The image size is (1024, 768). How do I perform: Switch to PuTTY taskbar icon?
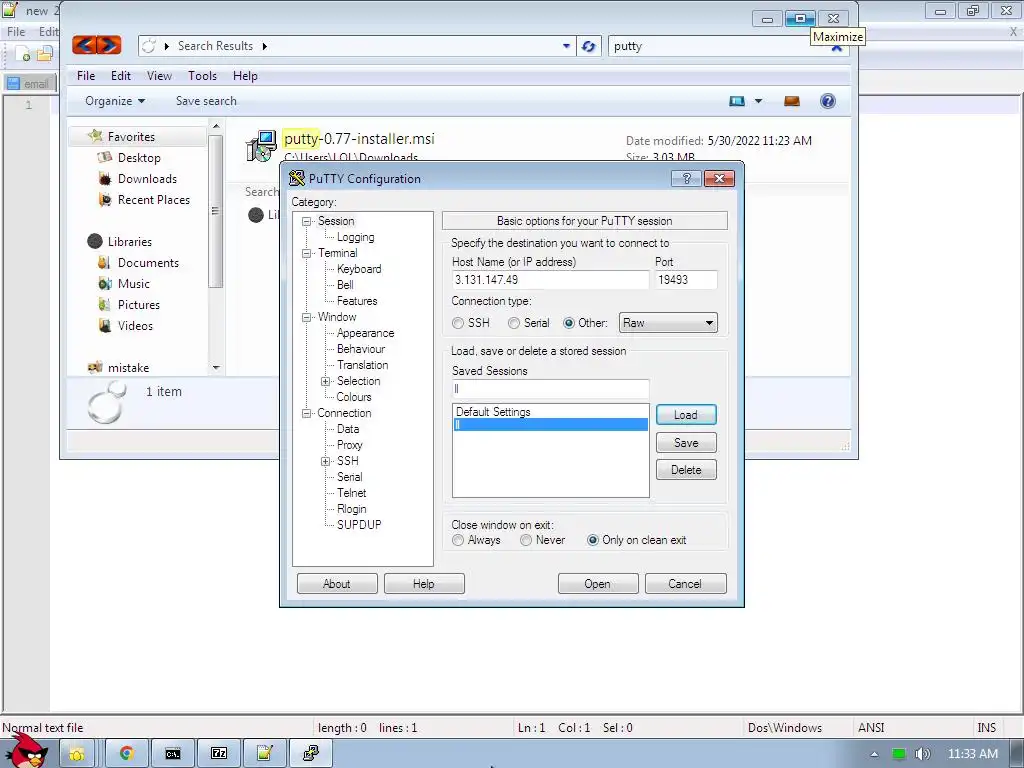311,753
